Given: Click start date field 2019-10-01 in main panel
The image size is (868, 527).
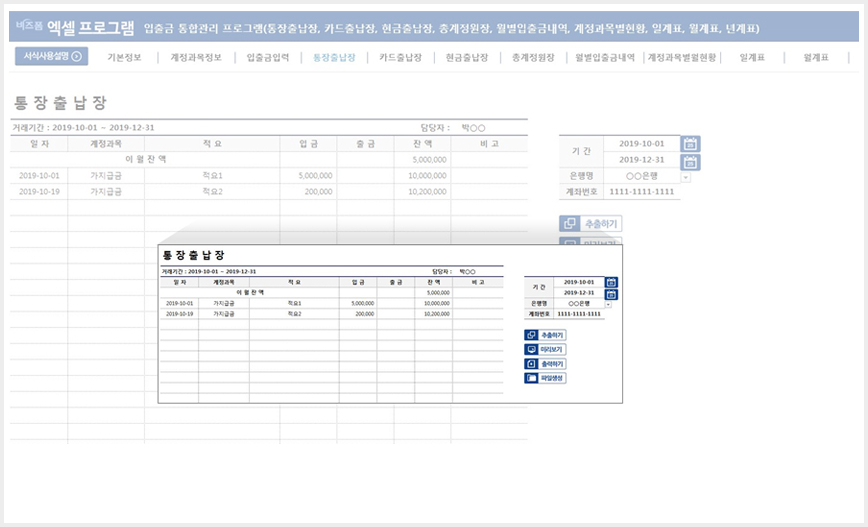Looking at the screenshot, I should (x=642, y=143).
